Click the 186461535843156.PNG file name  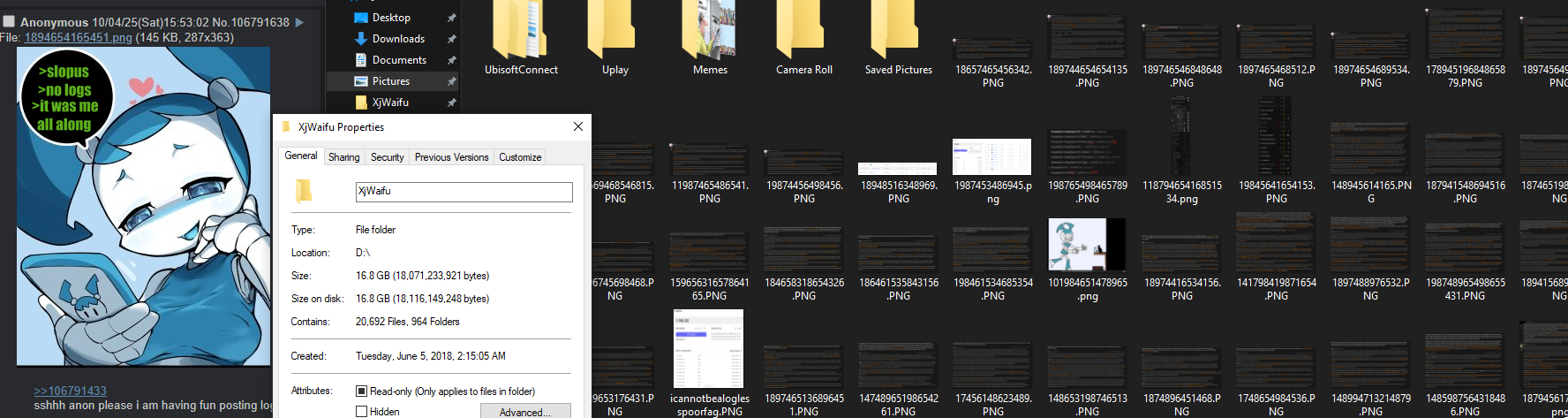click(899, 289)
